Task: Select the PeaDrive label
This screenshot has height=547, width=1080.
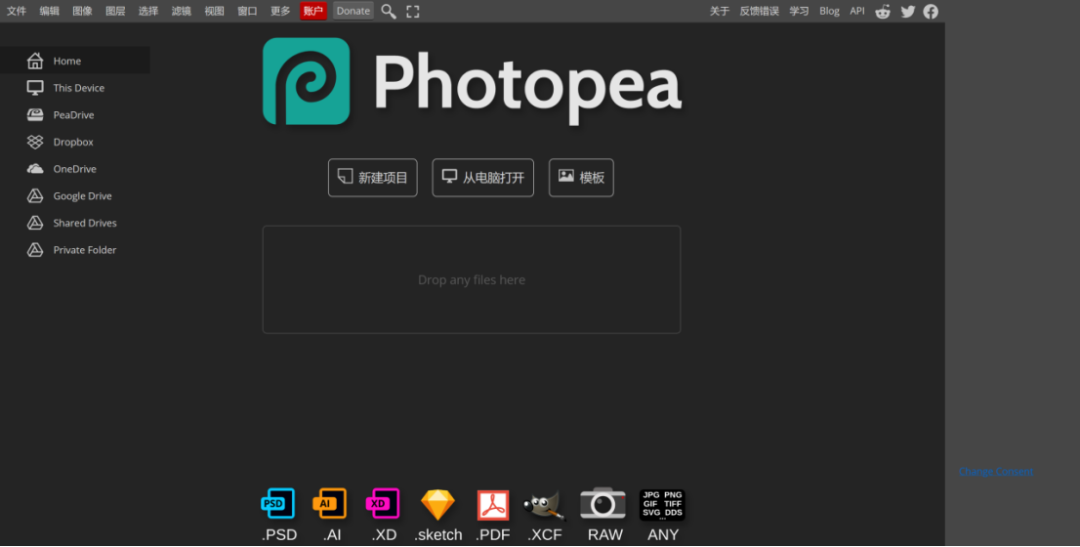Action: click(x=74, y=115)
